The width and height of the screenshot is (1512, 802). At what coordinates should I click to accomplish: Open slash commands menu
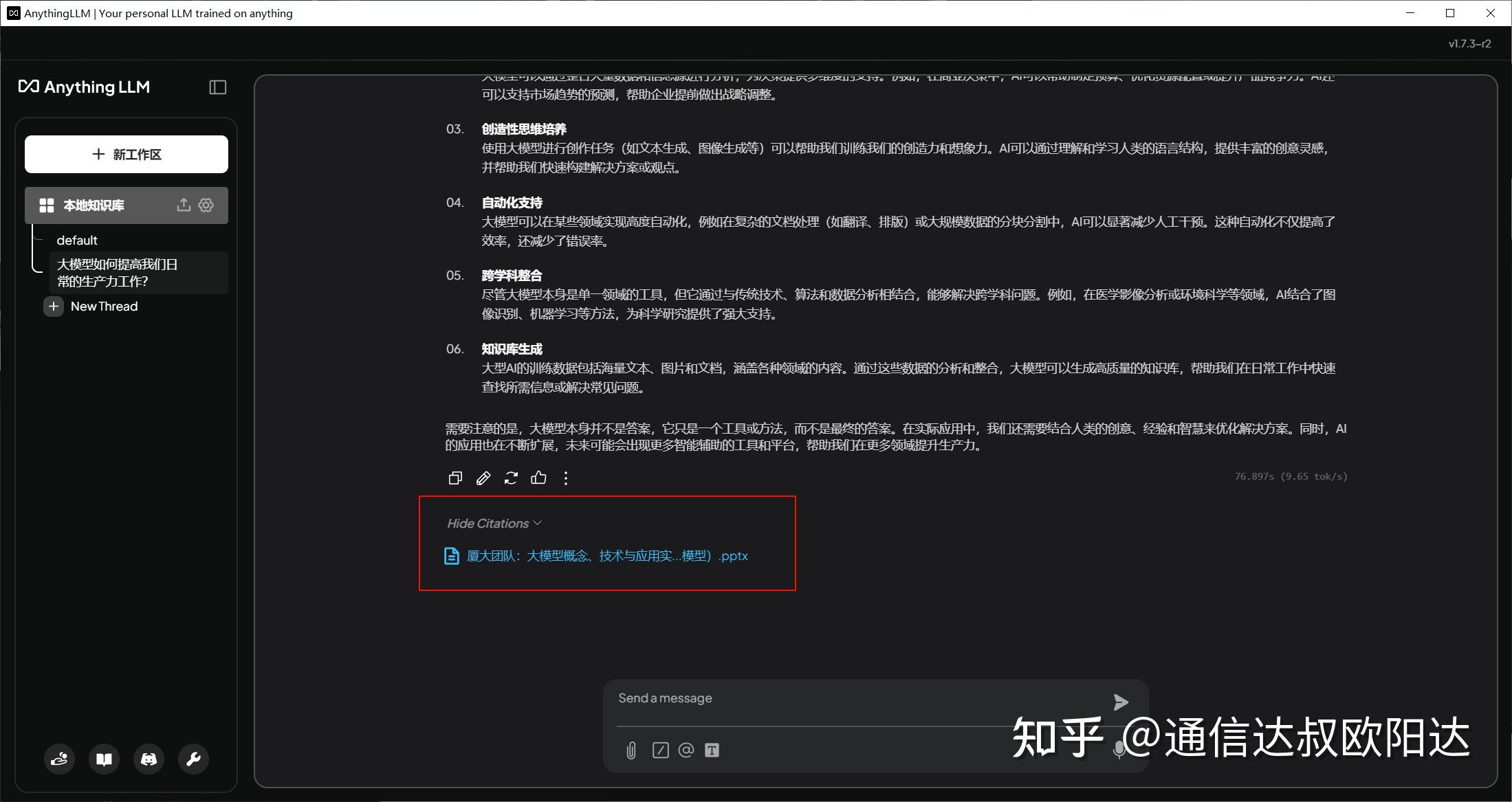click(660, 750)
